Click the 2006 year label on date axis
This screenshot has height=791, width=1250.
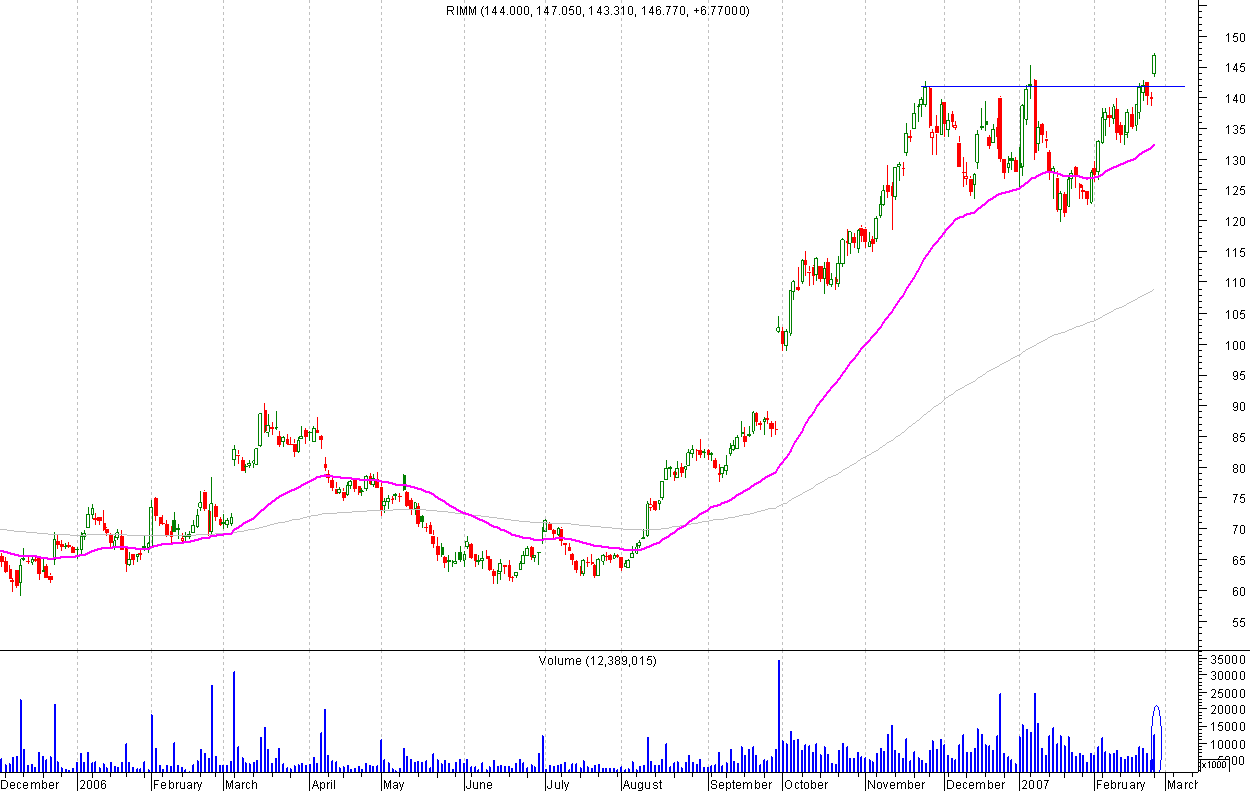(x=95, y=784)
